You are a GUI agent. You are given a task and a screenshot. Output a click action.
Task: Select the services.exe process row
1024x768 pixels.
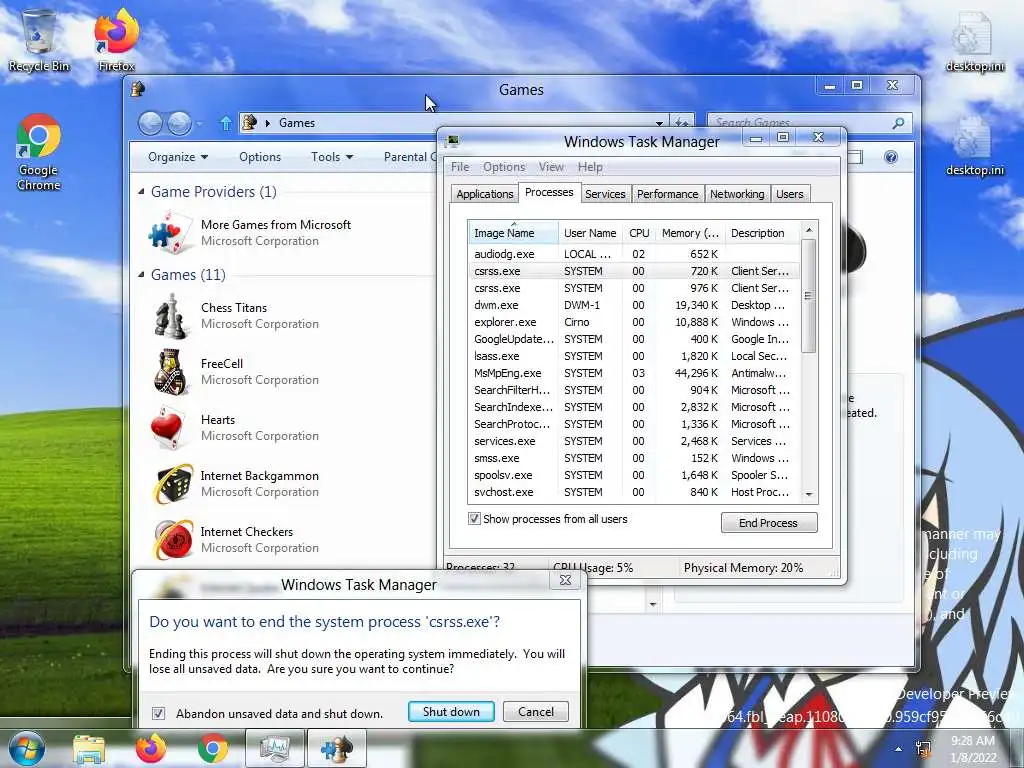click(633, 441)
